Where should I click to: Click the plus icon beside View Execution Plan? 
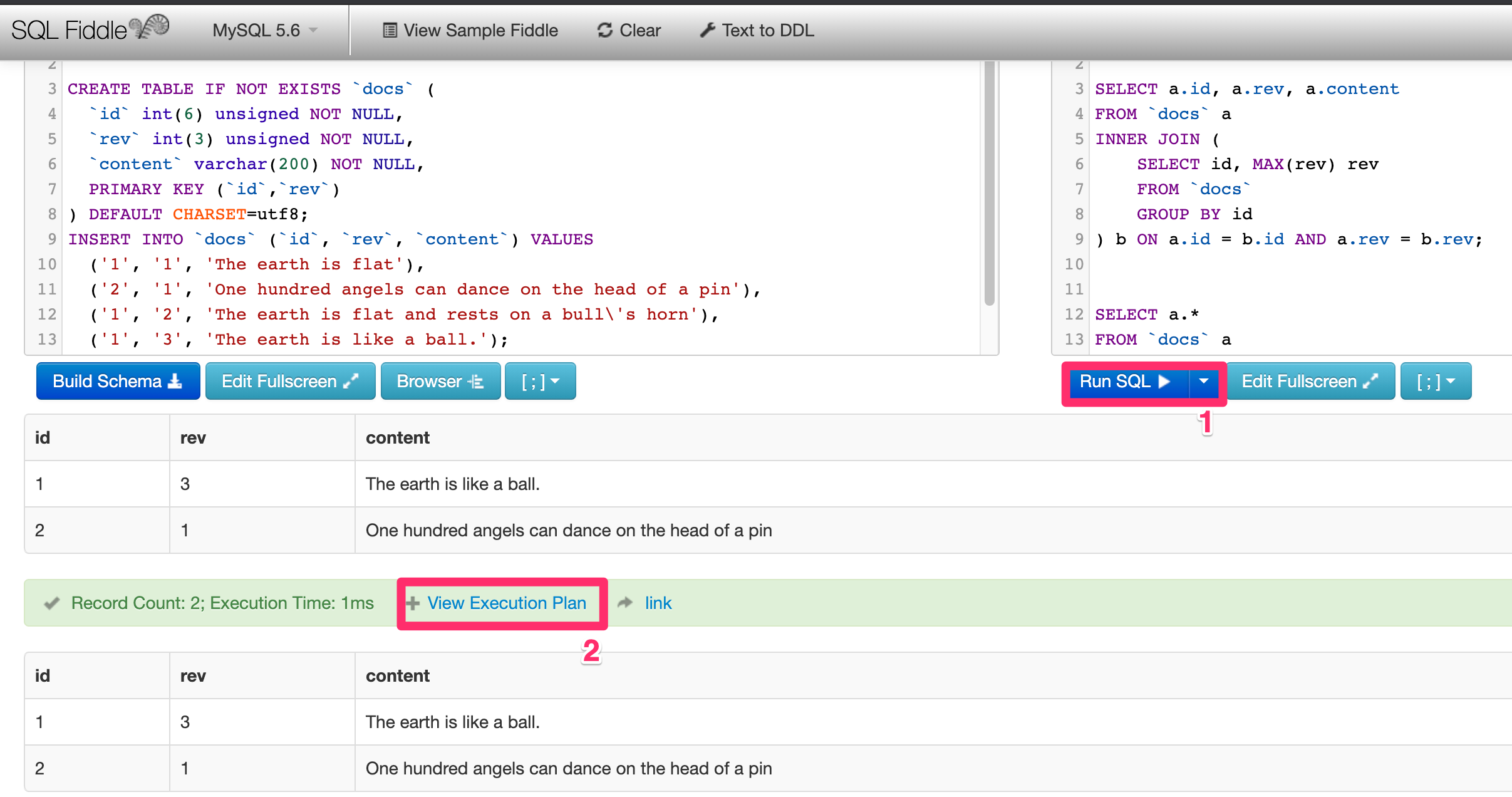tap(413, 603)
